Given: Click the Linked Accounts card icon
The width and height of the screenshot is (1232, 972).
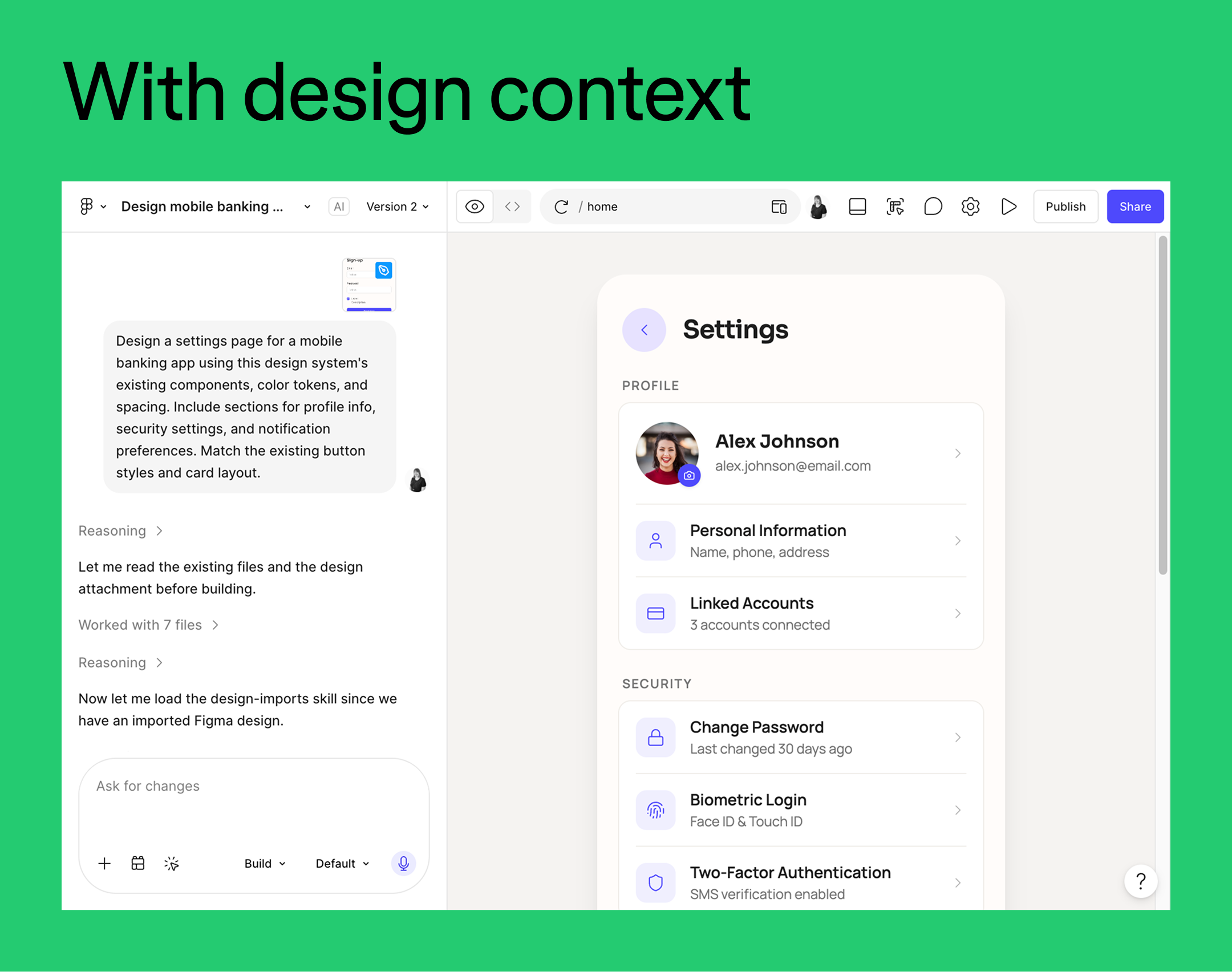Looking at the screenshot, I should point(655,613).
